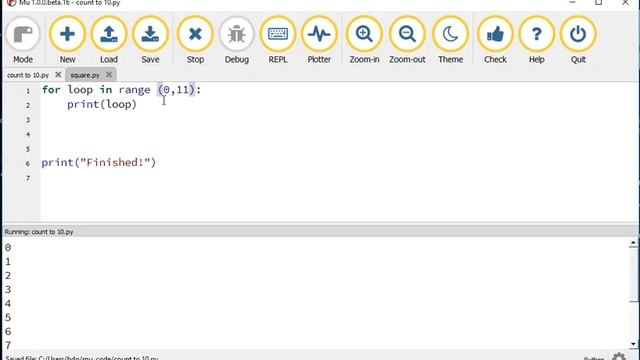Save the current script

(150, 40)
